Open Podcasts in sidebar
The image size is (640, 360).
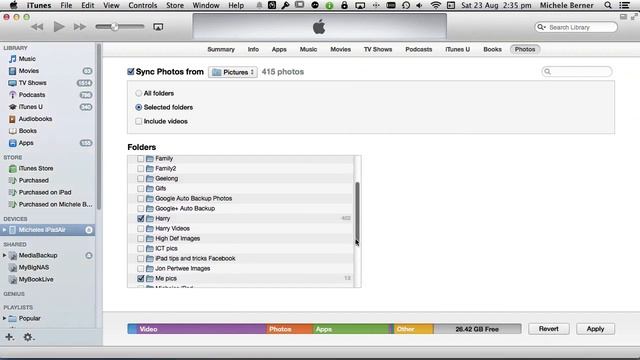pos(32,95)
